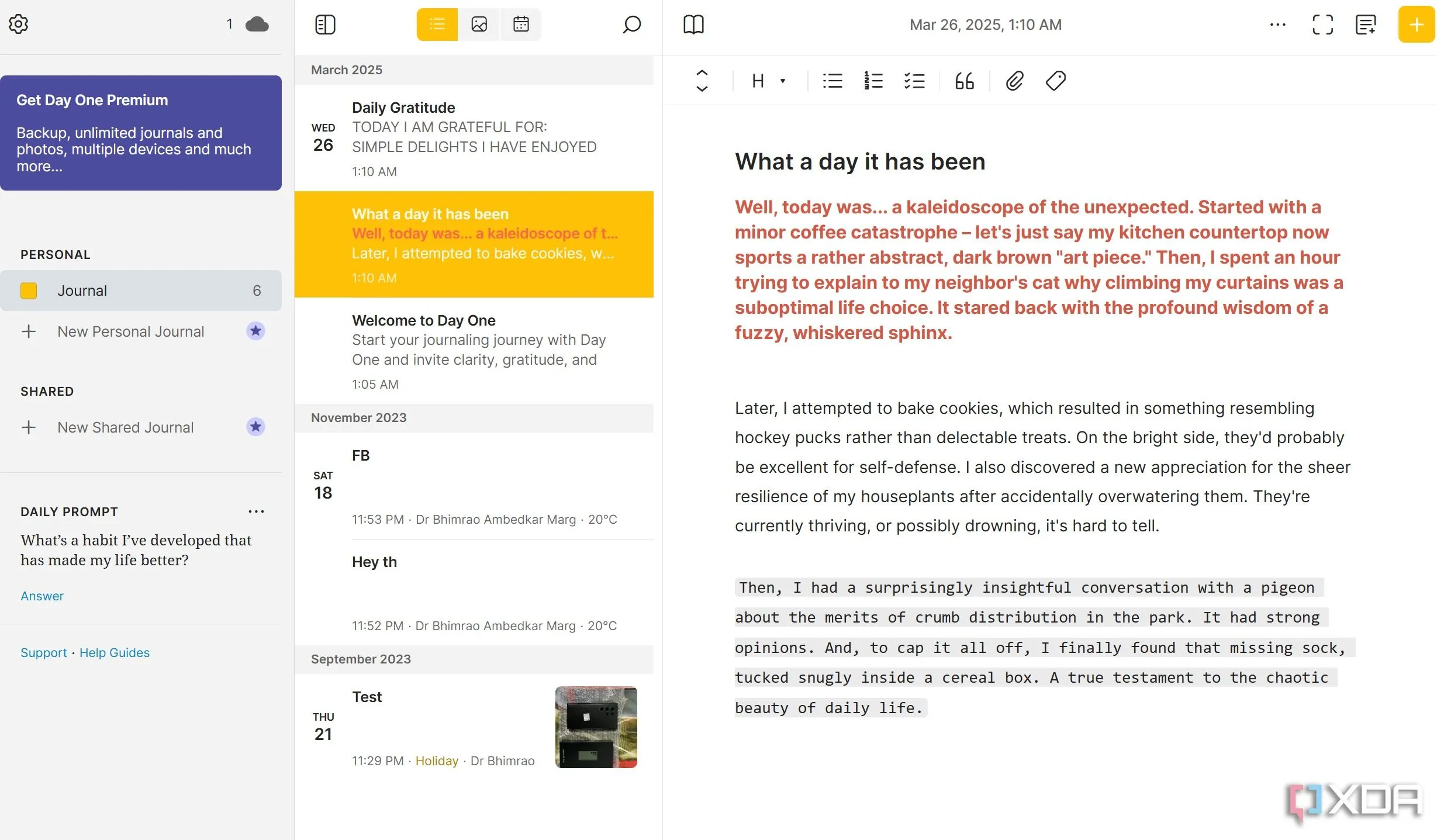The width and height of the screenshot is (1437, 840).
Task: Click the PERSONAL section label
Action: coord(56,255)
